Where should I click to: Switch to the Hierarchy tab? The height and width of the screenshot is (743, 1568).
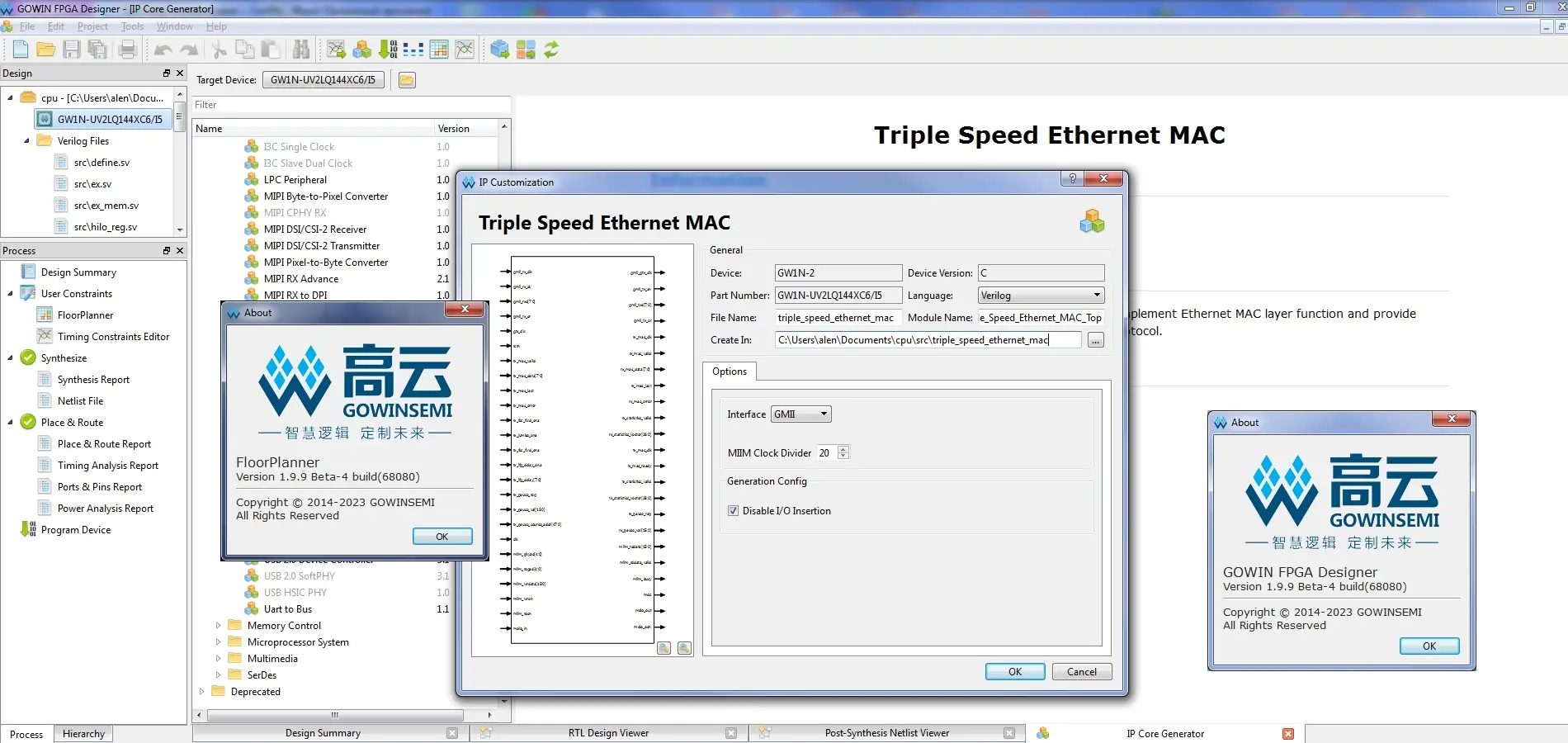point(83,734)
